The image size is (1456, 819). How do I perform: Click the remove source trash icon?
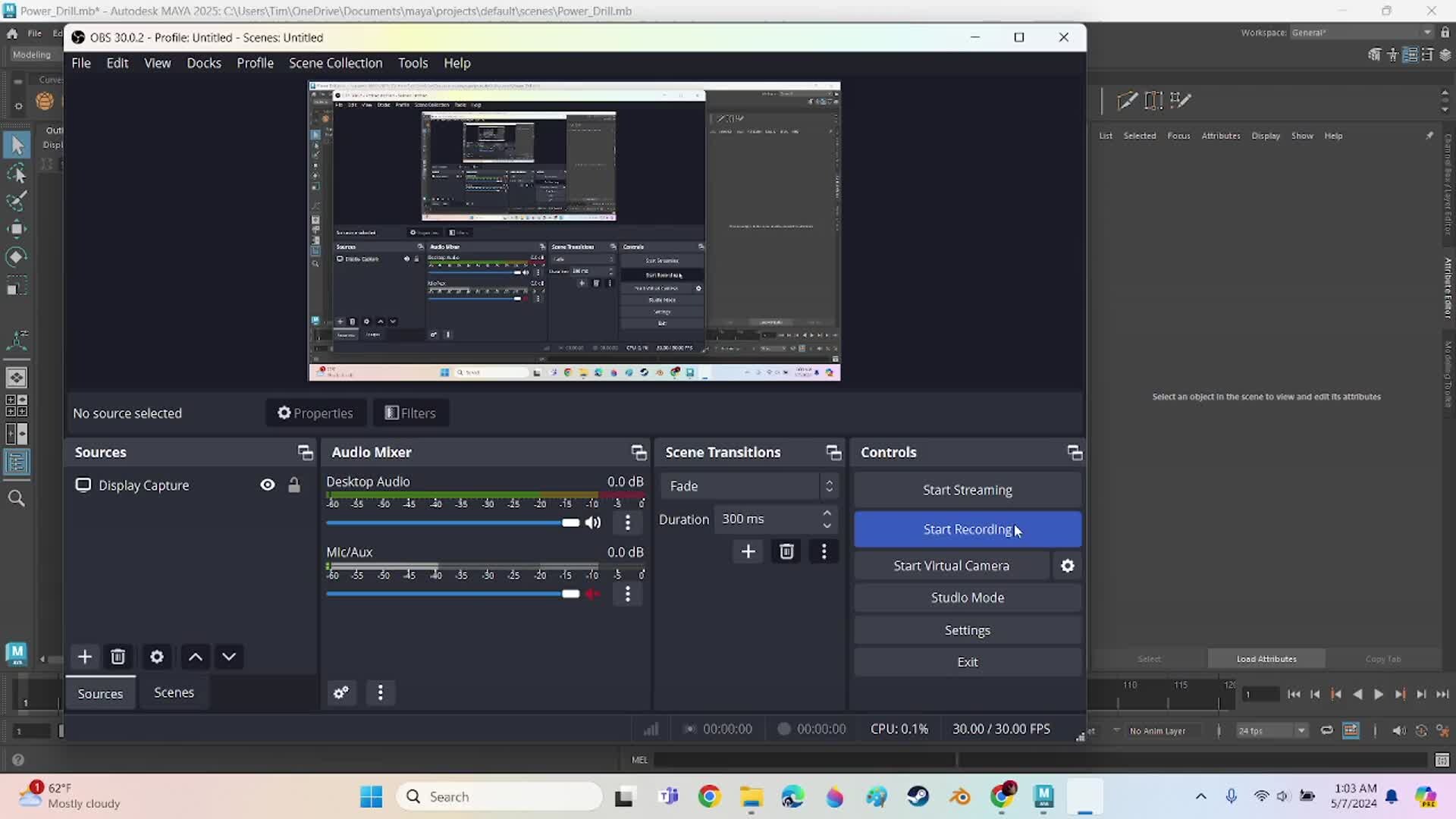118,657
